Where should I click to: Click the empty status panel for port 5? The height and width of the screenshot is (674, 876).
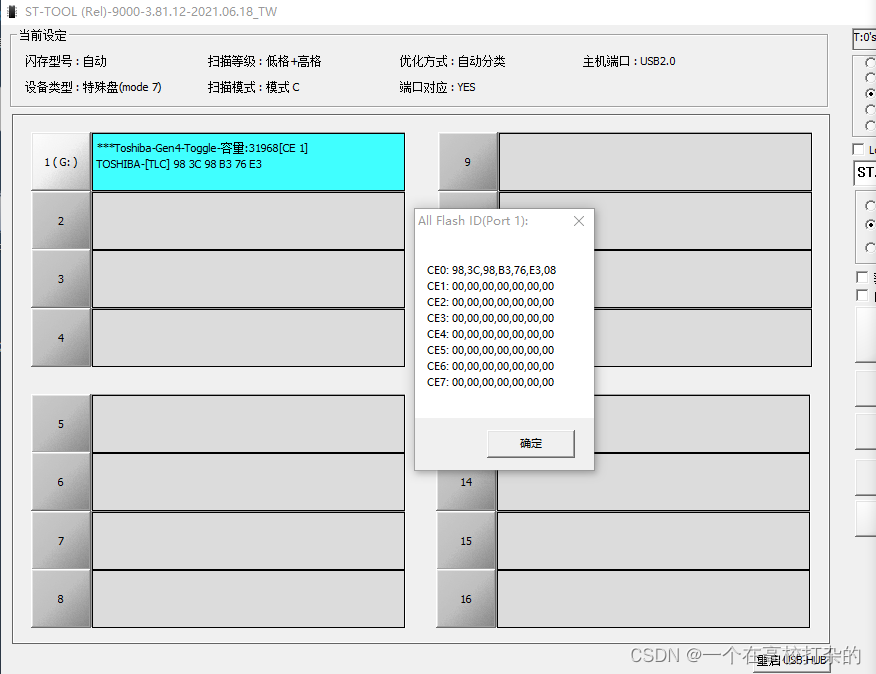pyautogui.click(x=248, y=424)
